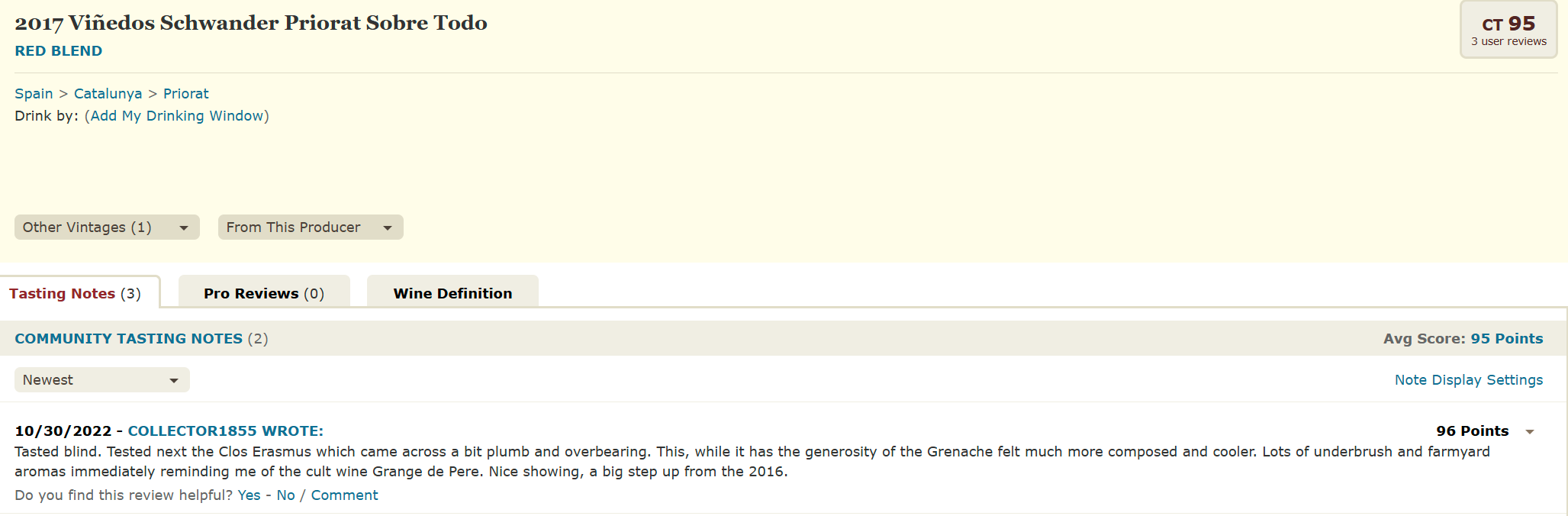Follow the Catalunya breadcrumb link
This screenshot has height=516, width=1568.
click(x=108, y=94)
